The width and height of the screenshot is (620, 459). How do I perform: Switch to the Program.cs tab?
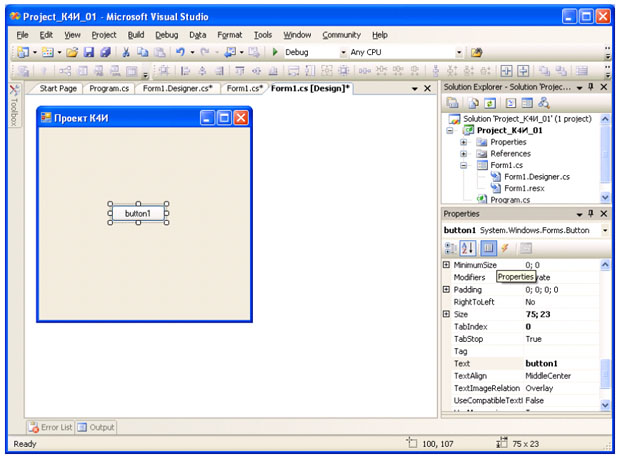click(109, 89)
